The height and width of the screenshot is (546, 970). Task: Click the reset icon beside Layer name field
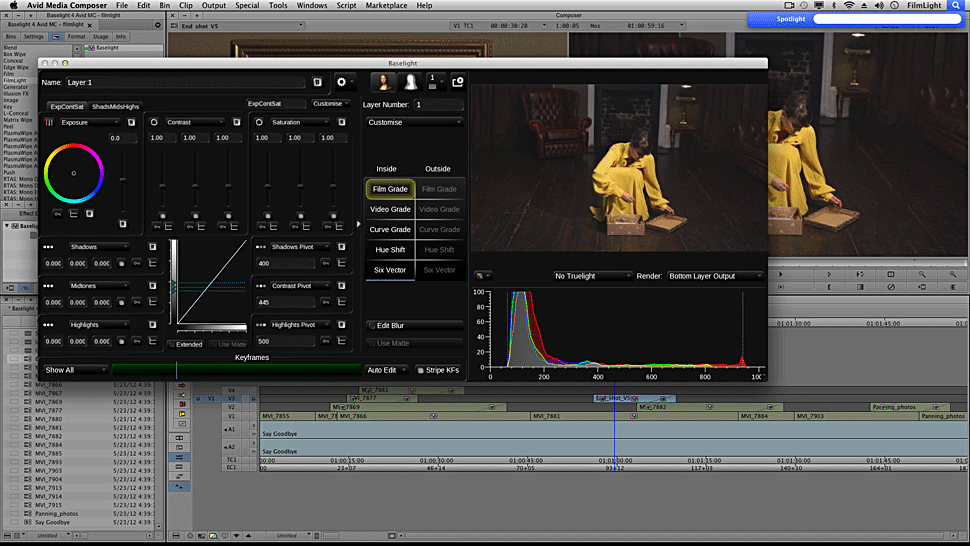pos(317,83)
